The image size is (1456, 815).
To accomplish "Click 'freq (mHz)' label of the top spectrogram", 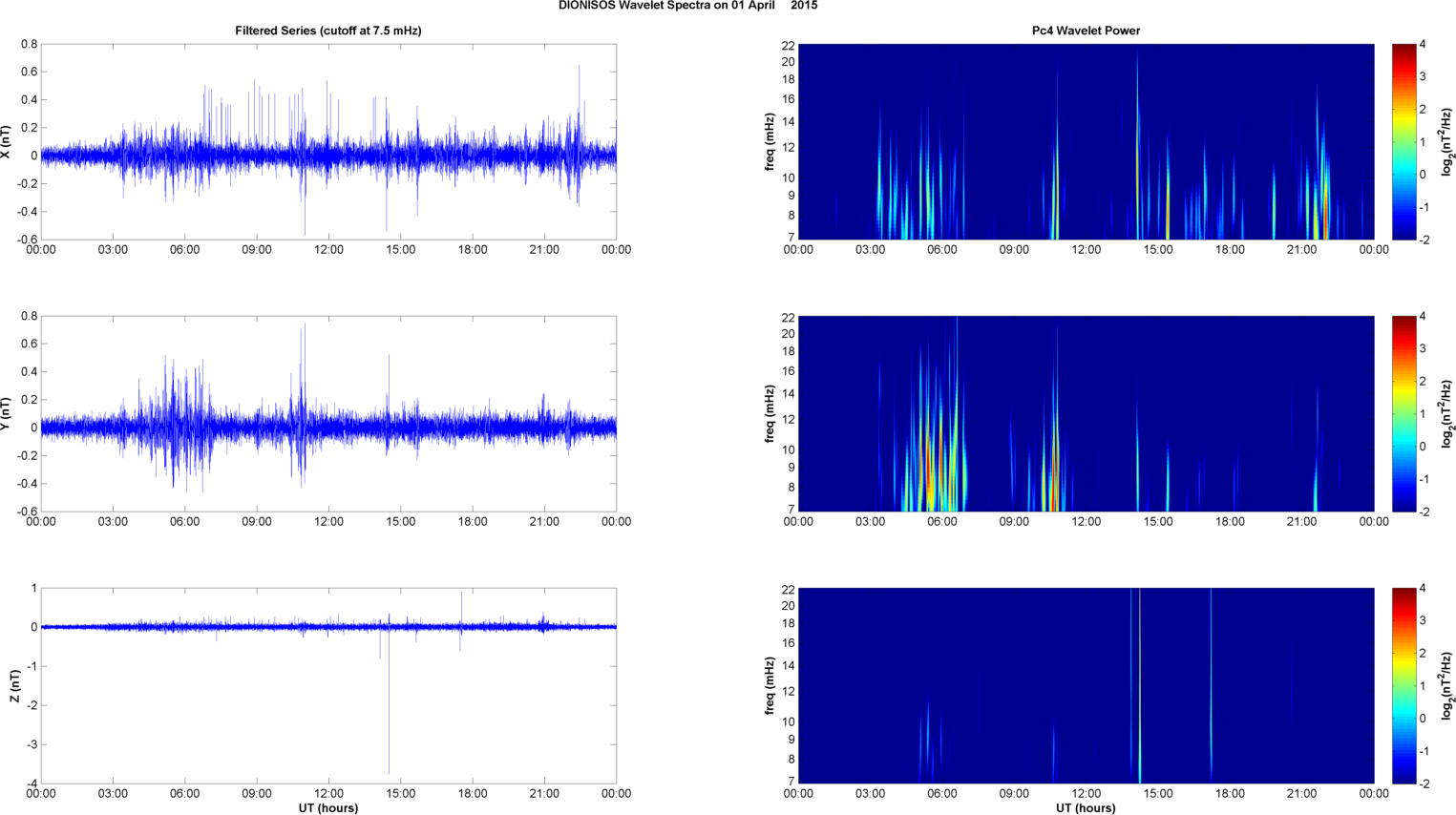I will tap(770, 142).
